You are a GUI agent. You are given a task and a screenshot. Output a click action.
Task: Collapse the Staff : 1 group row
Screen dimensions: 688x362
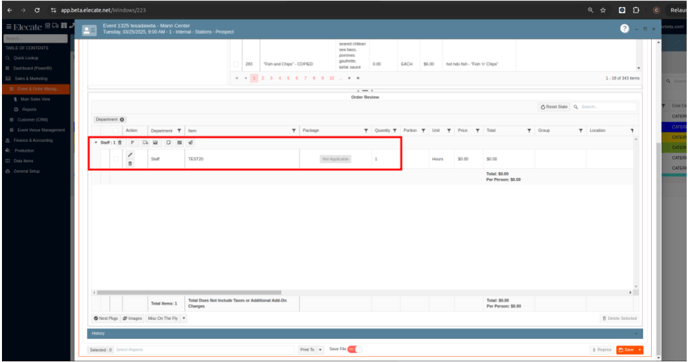96,143
